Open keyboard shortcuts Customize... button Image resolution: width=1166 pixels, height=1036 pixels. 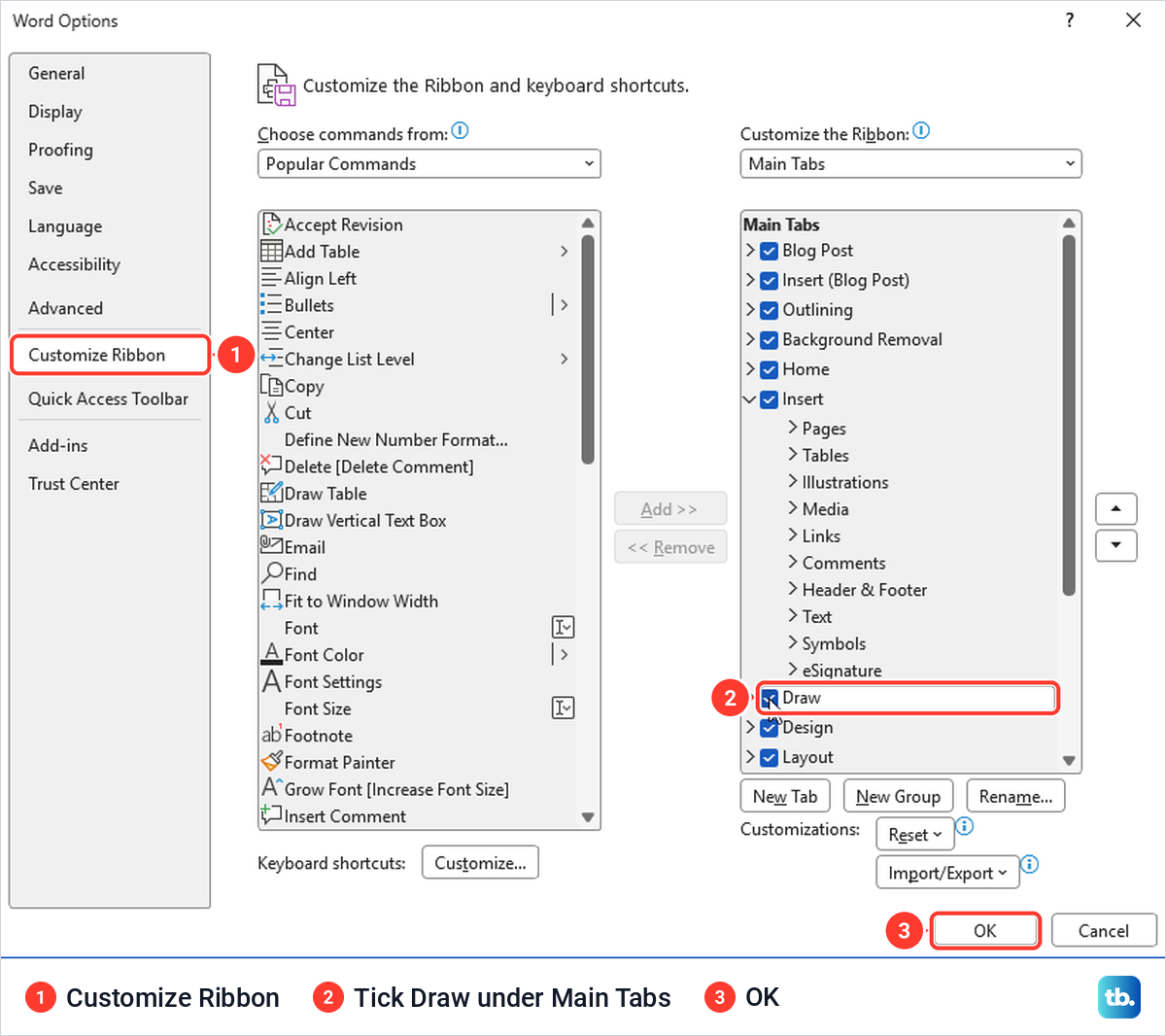480,862
